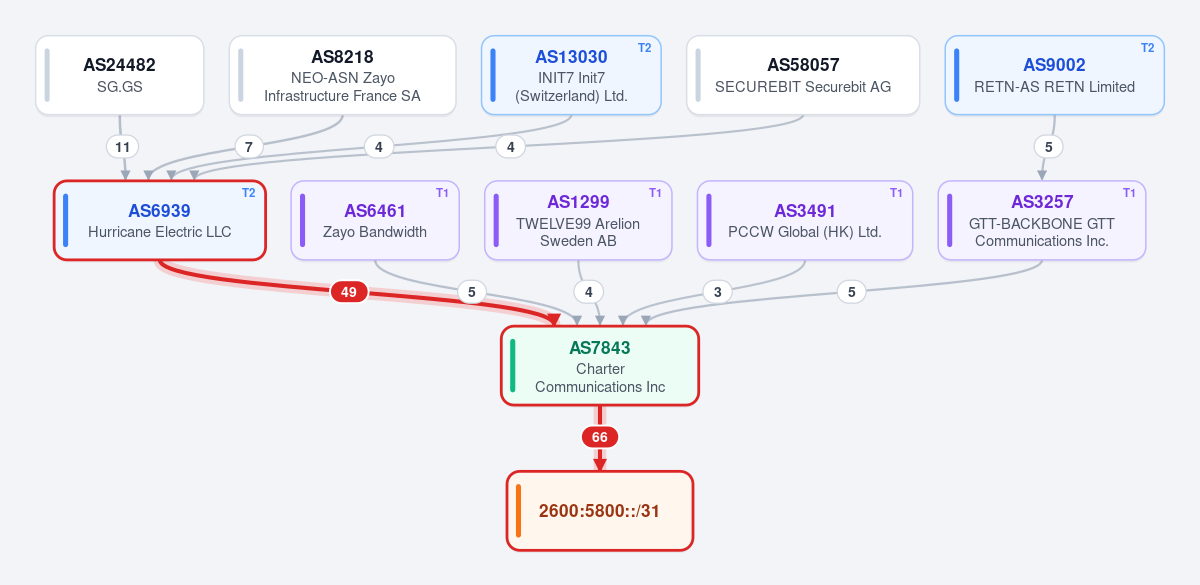
Task: Click the T1 badge on AS3257
Action: click(x=1129, y=192)
